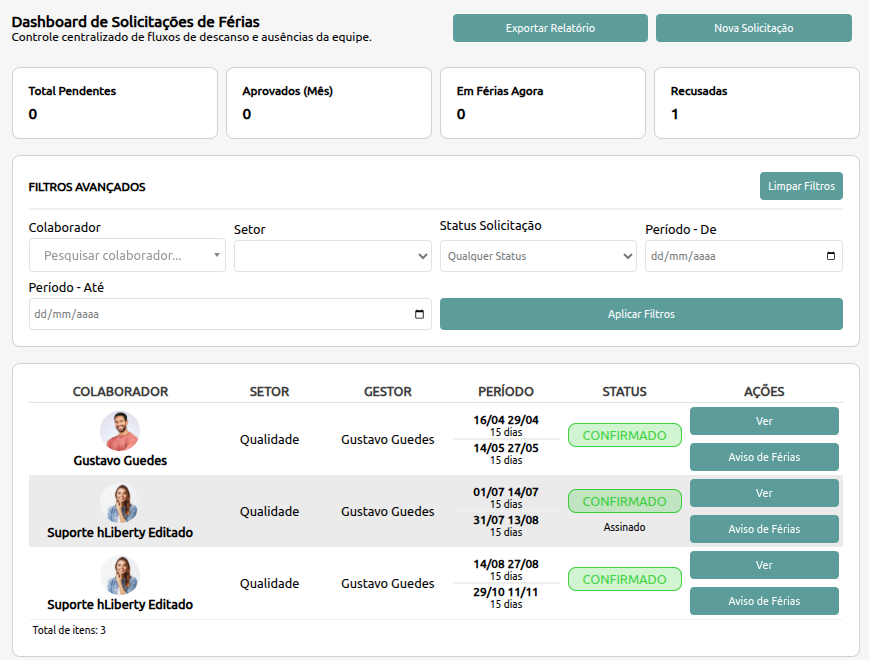The width and height of the screenshot is (869, 660).
Task: Apply filters with Aplicar Filtros button
Action: (641, 314)
